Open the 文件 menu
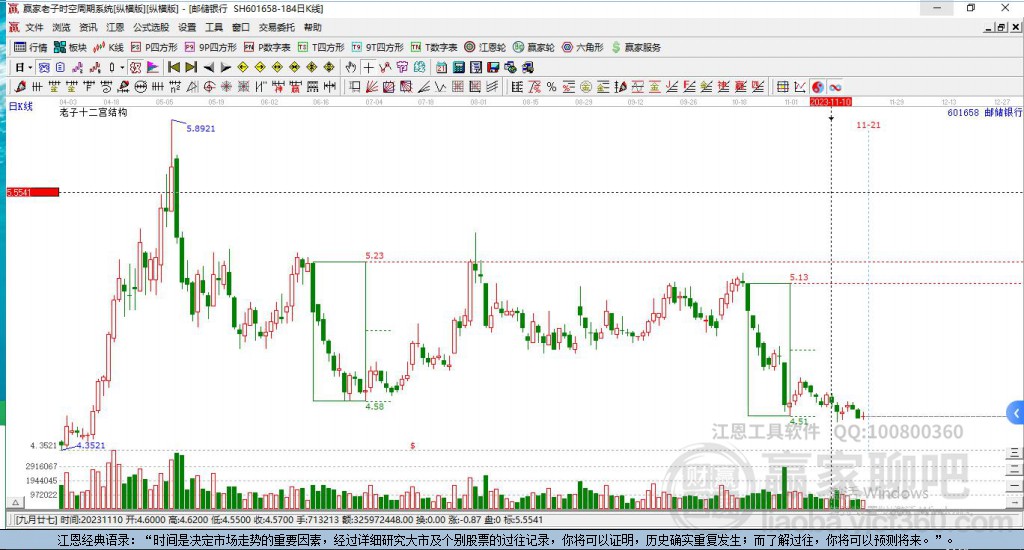 click(34, 27)
